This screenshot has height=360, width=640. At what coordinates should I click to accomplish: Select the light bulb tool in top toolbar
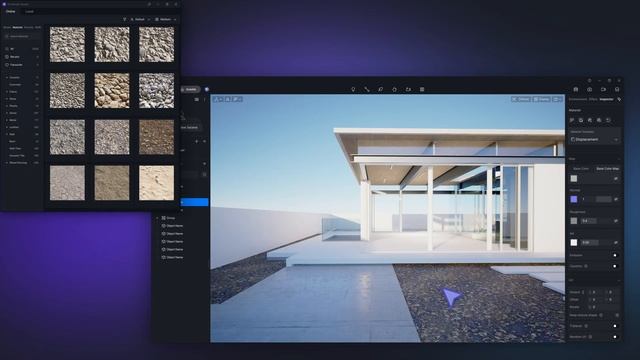click(353, 89)
